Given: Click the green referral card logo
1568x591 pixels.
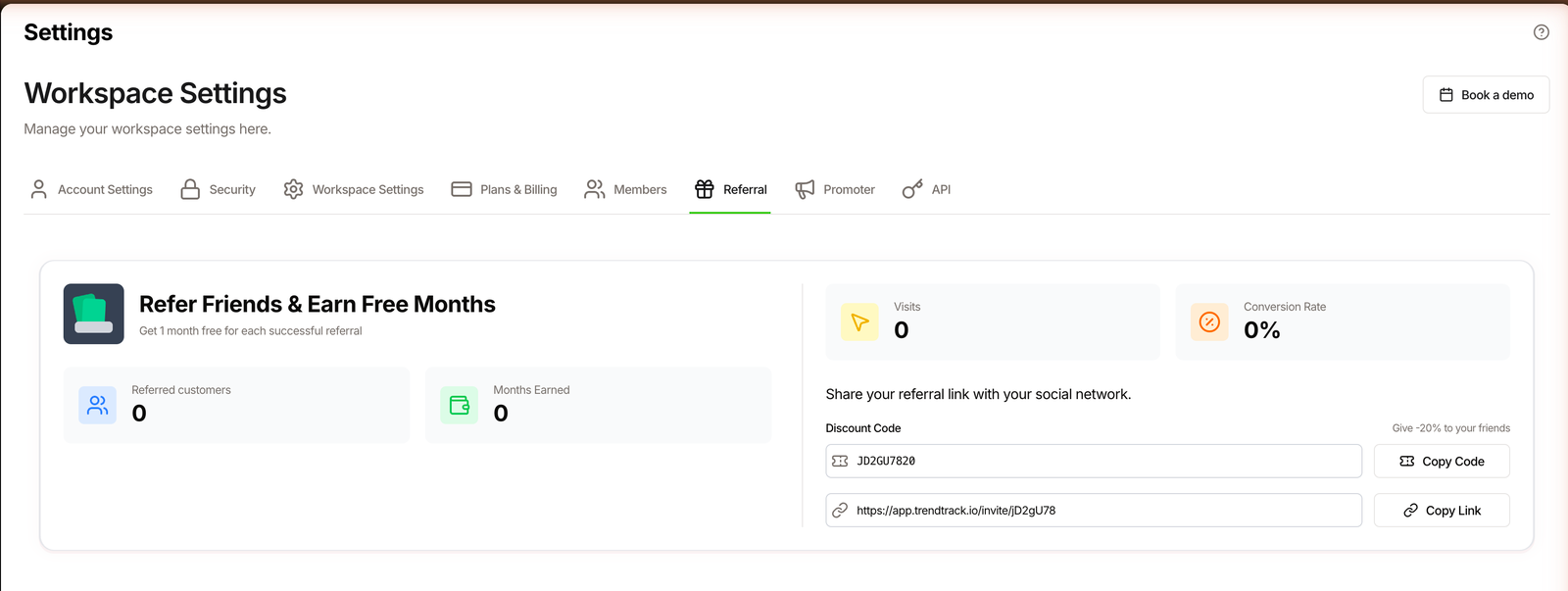Looking at the screenshot, I should pyautogui.click(x=94, y=314).
